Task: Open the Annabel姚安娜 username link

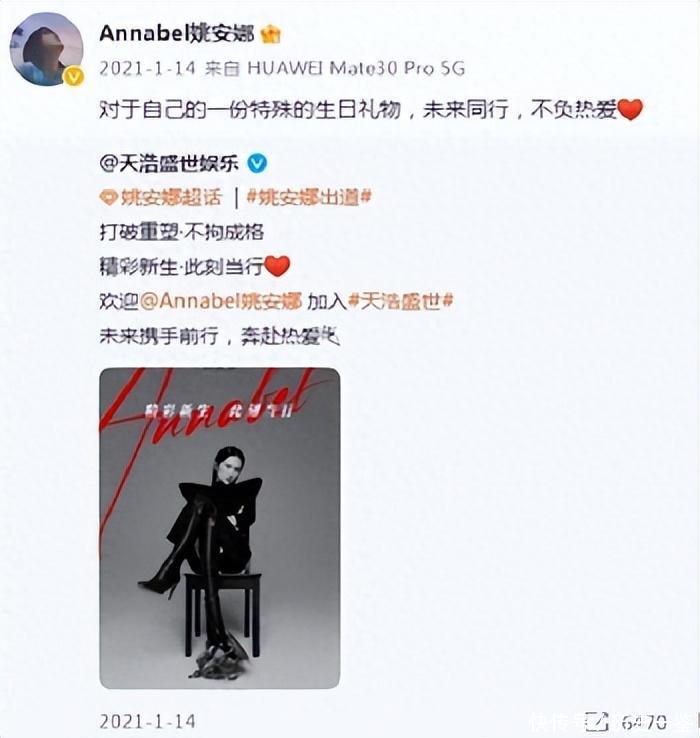Action: tap(177, 34)
